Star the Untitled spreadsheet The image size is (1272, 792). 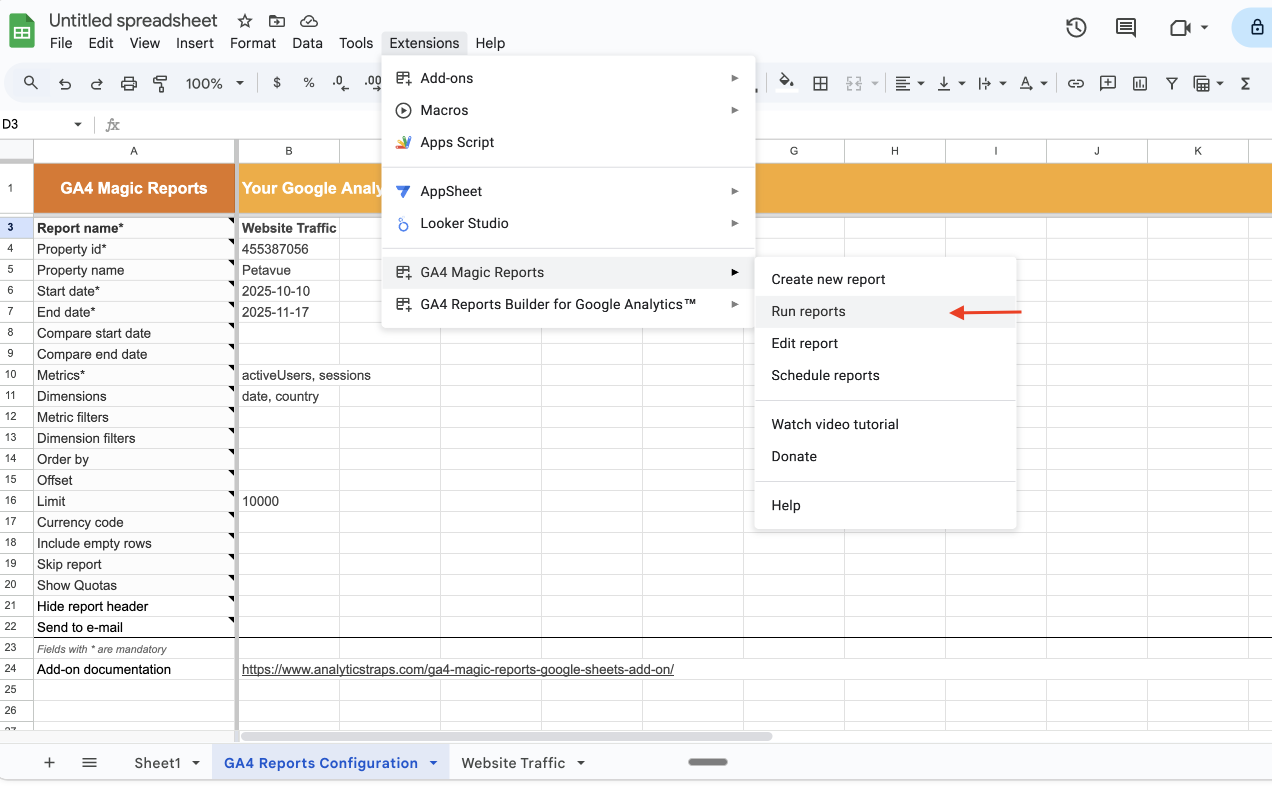[x=245, y=21]
